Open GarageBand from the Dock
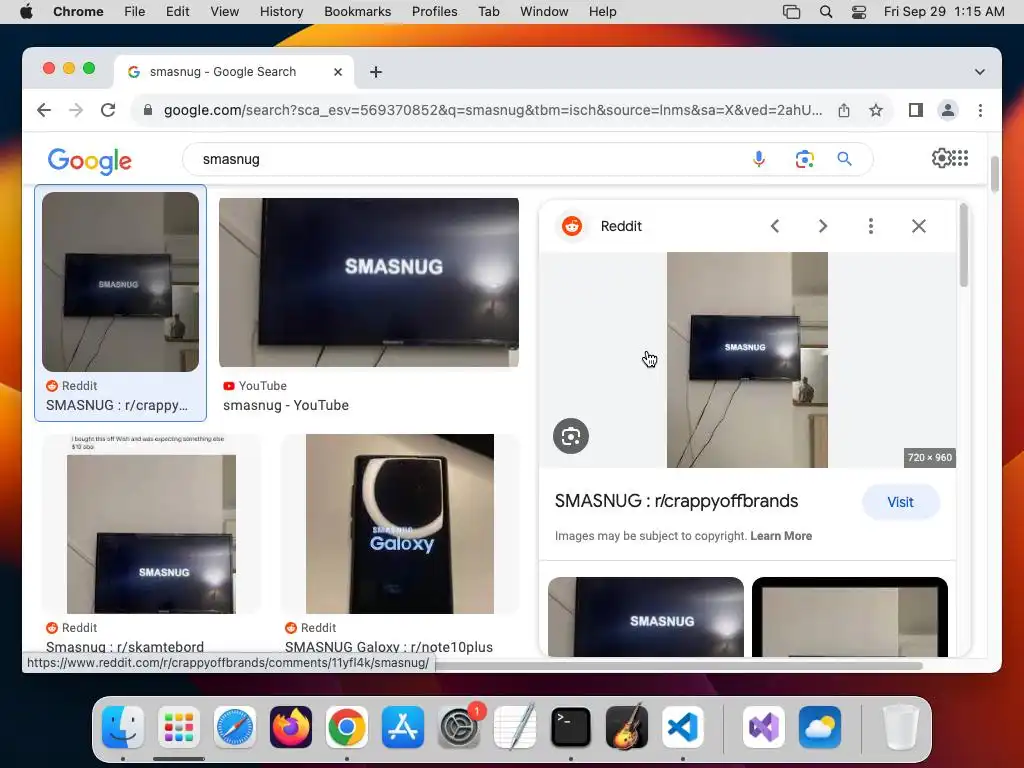Screen dimensions: 1024x768 (x=627, y=727)
